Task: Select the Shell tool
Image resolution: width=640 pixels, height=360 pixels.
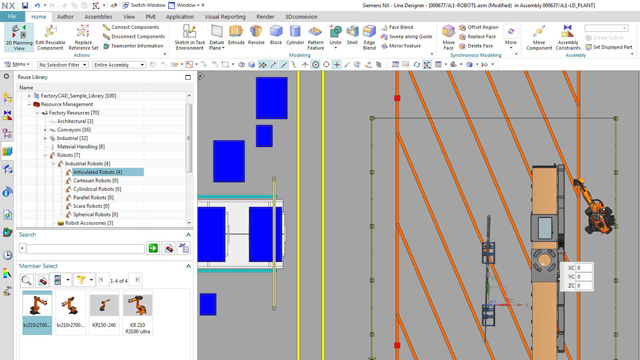Action: pyautogui.click(x=352, y=35)
